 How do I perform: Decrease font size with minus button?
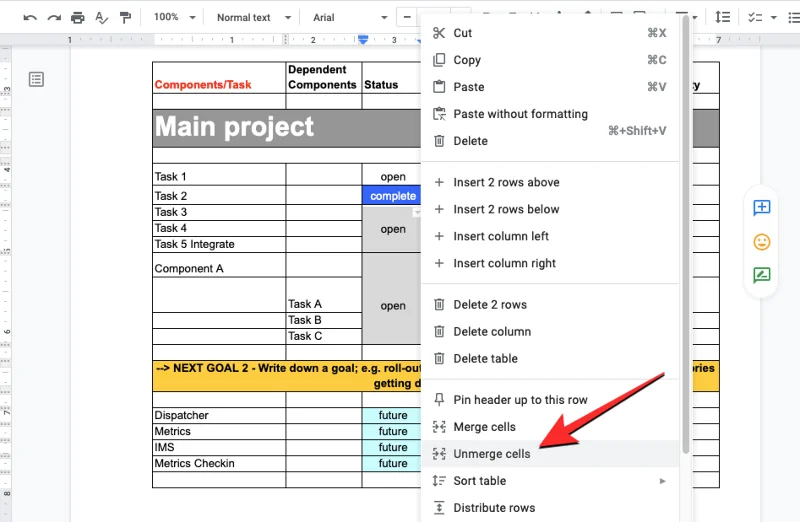pos(407,18)
